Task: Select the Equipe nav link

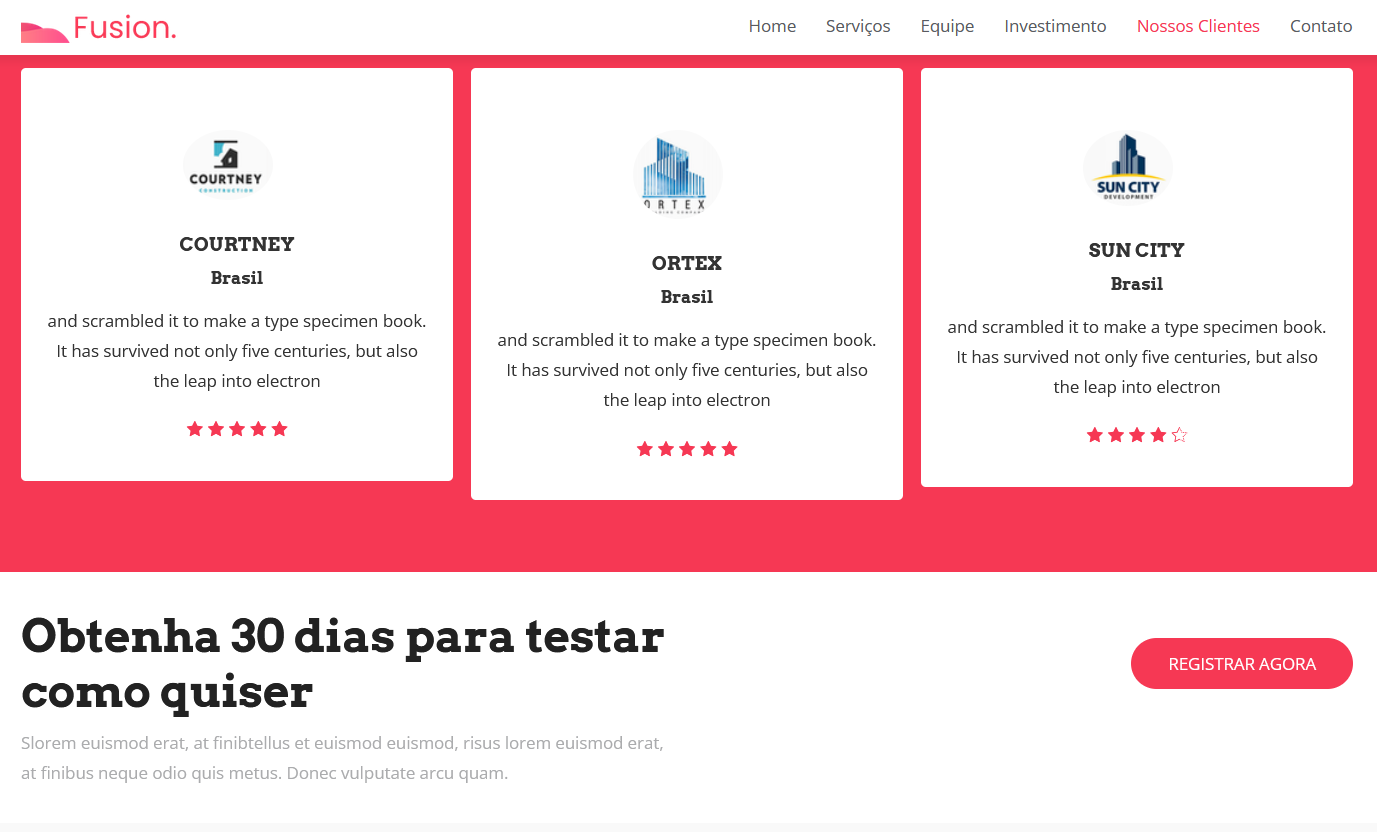Action: pyautogui.click(x=947, y=26)
